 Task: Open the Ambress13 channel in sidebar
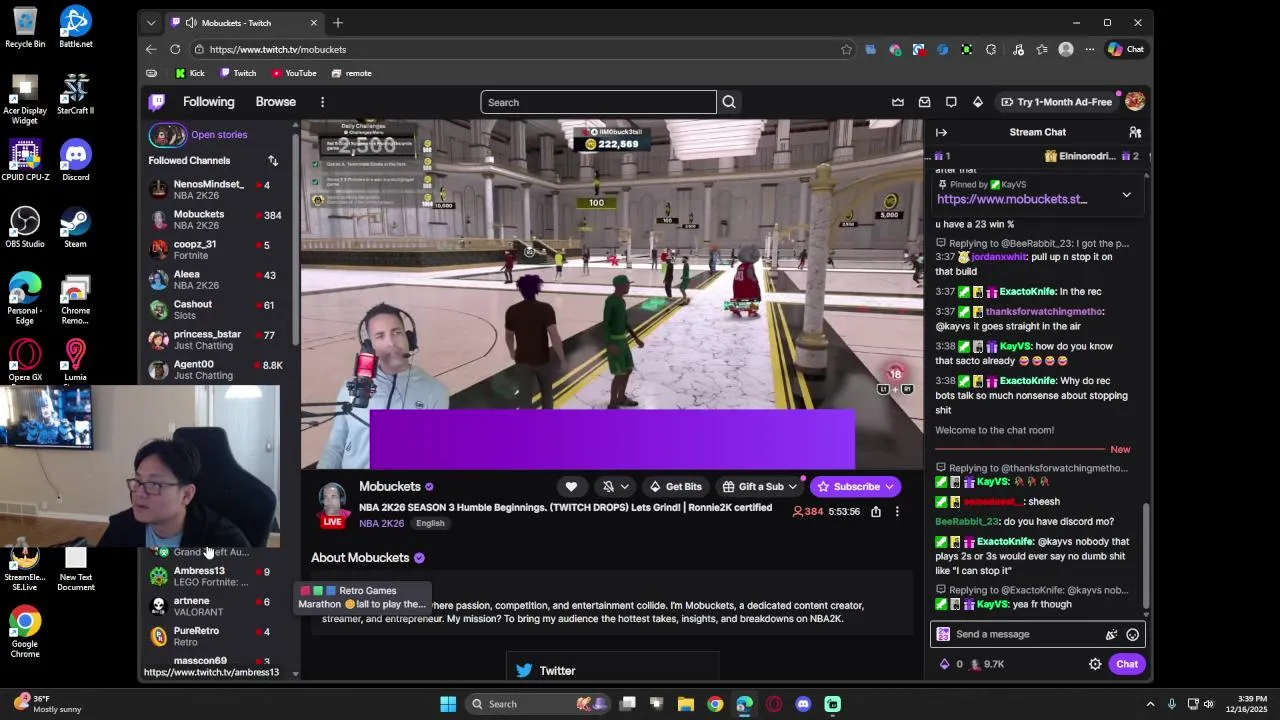click(x=216, y=576)
